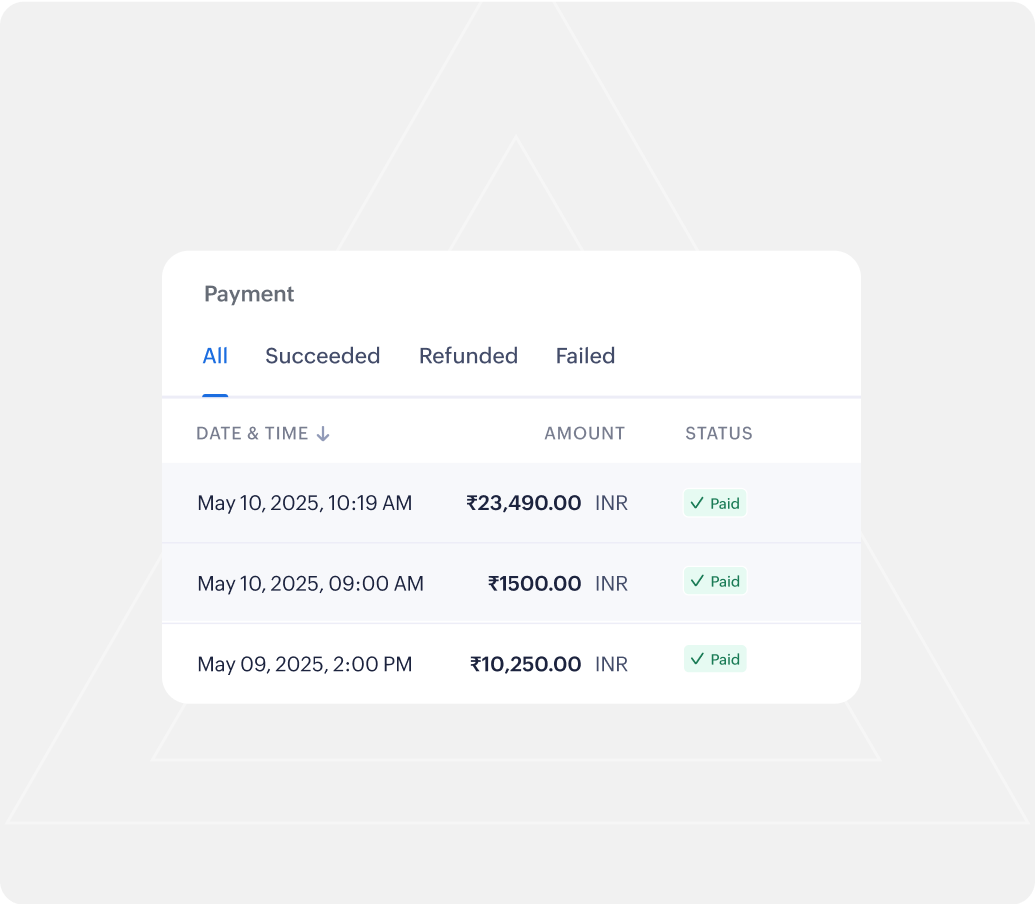Click the downward sort indicator in the date column
This screenshot has width=1035, height=904.
(323, 433)
